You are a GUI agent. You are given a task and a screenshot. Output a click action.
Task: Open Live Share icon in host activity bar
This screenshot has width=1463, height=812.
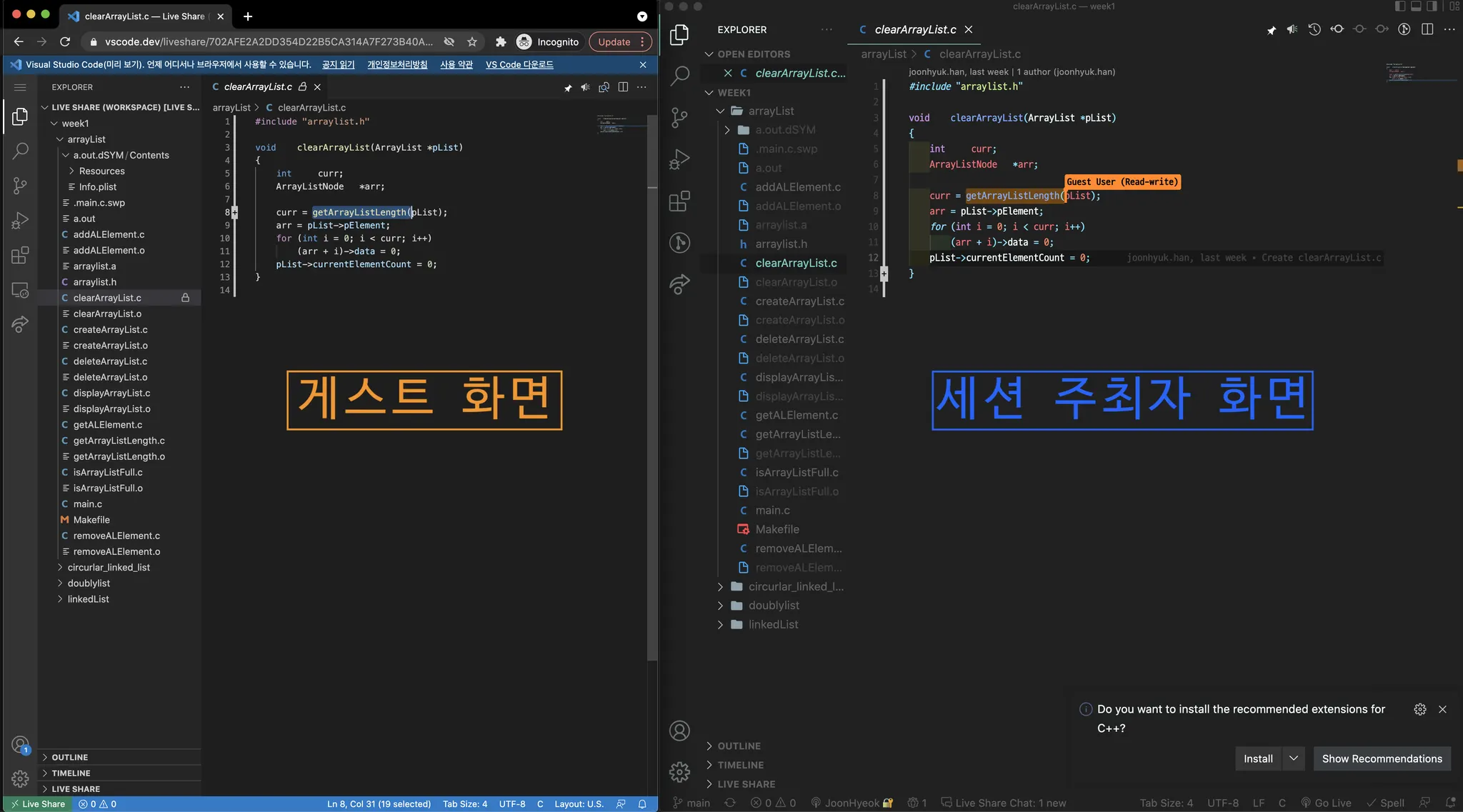tap(679, 284)
